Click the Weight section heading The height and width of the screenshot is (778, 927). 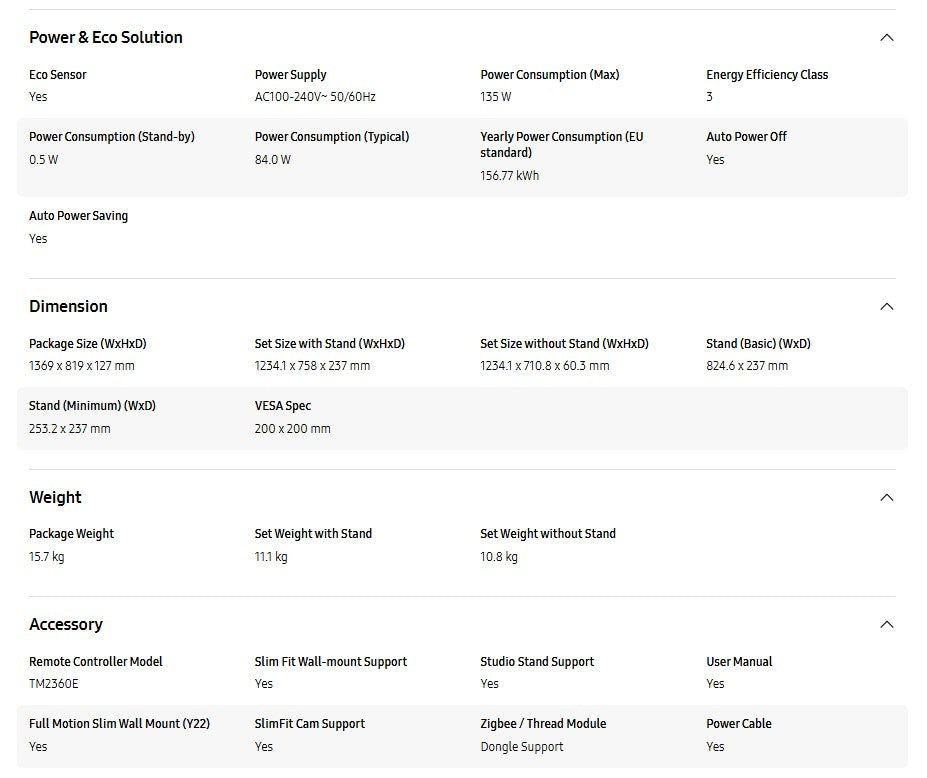pos(55,498)
